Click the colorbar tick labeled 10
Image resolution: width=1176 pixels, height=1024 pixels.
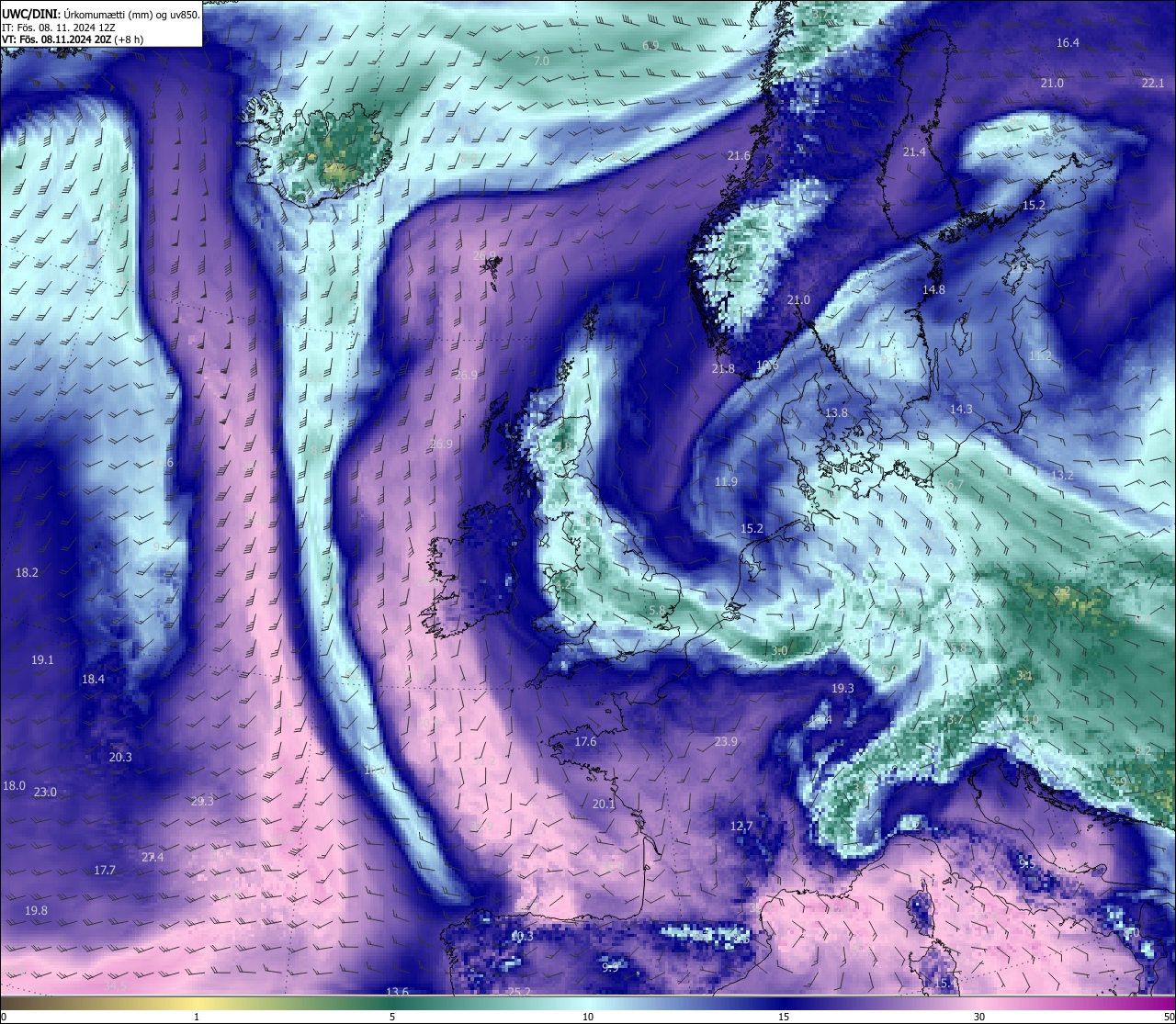pos(588,1017)
